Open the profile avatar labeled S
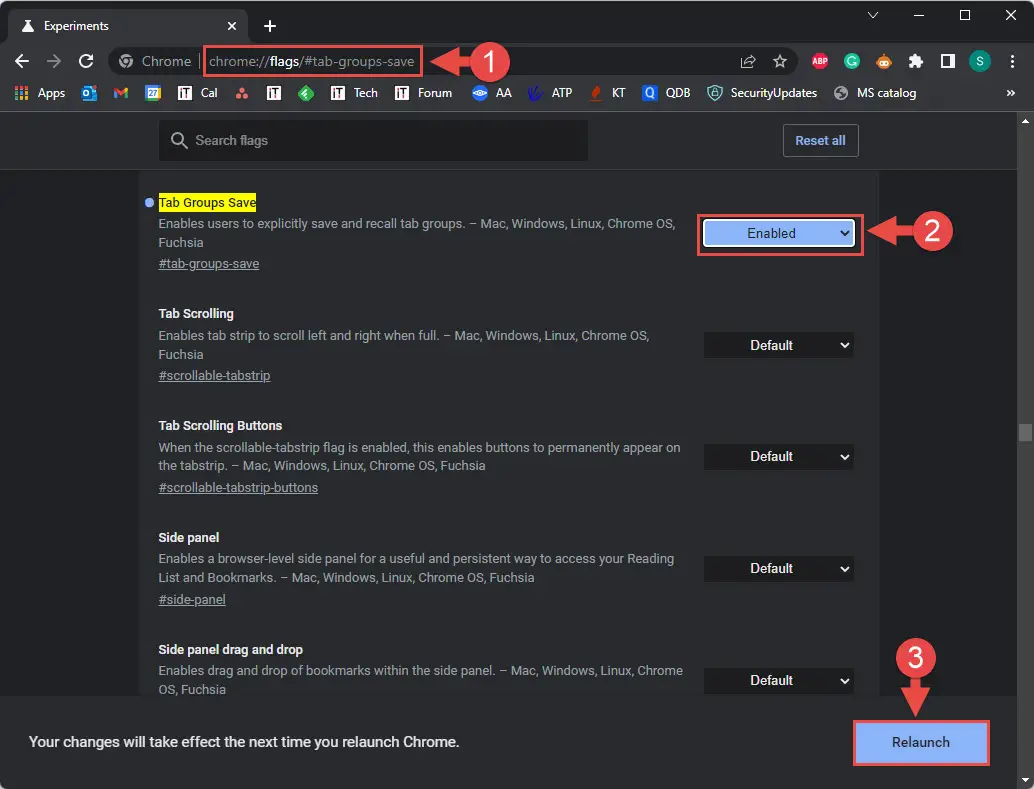The height and width of the screenshot is (789, 1034). pos(980,61)
